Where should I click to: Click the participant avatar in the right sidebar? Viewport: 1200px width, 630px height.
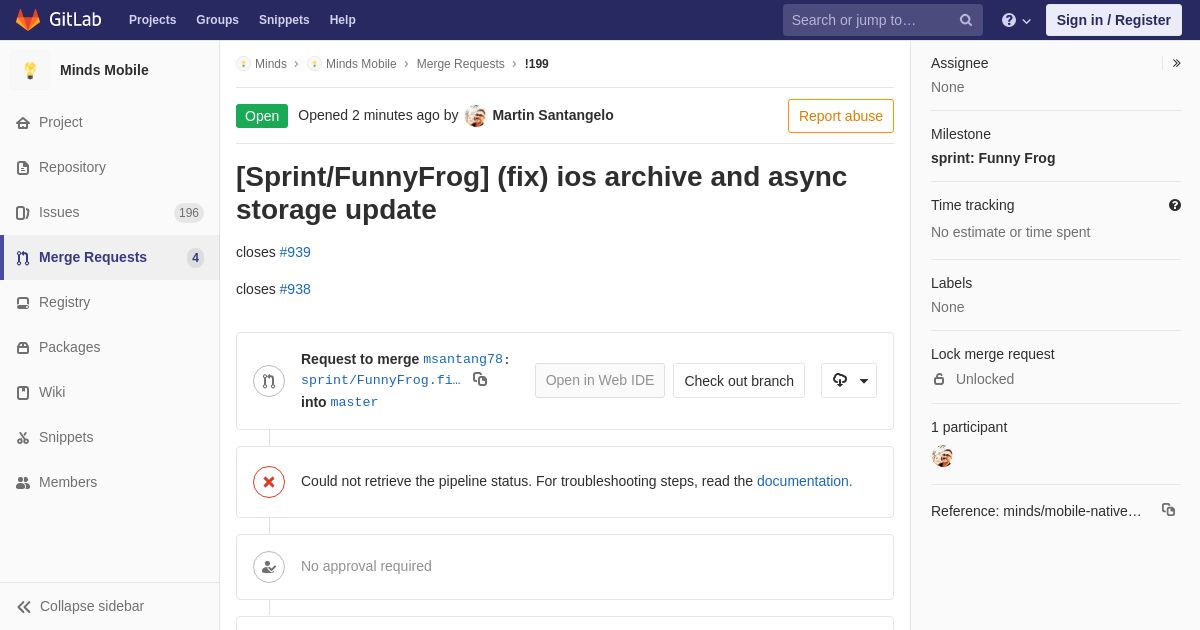[x=942, y=456]
